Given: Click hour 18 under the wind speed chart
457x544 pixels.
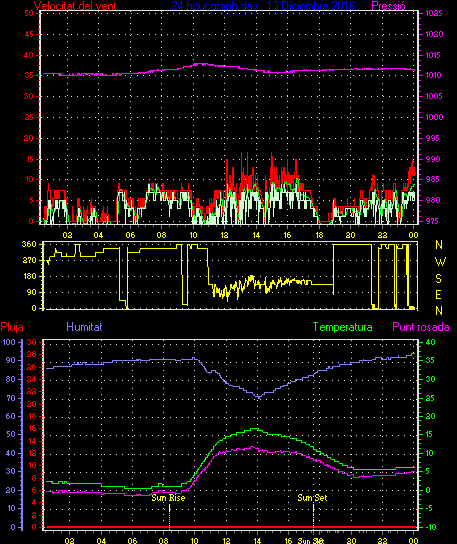Looking at the screenshot, I should (x=319, y=235).
